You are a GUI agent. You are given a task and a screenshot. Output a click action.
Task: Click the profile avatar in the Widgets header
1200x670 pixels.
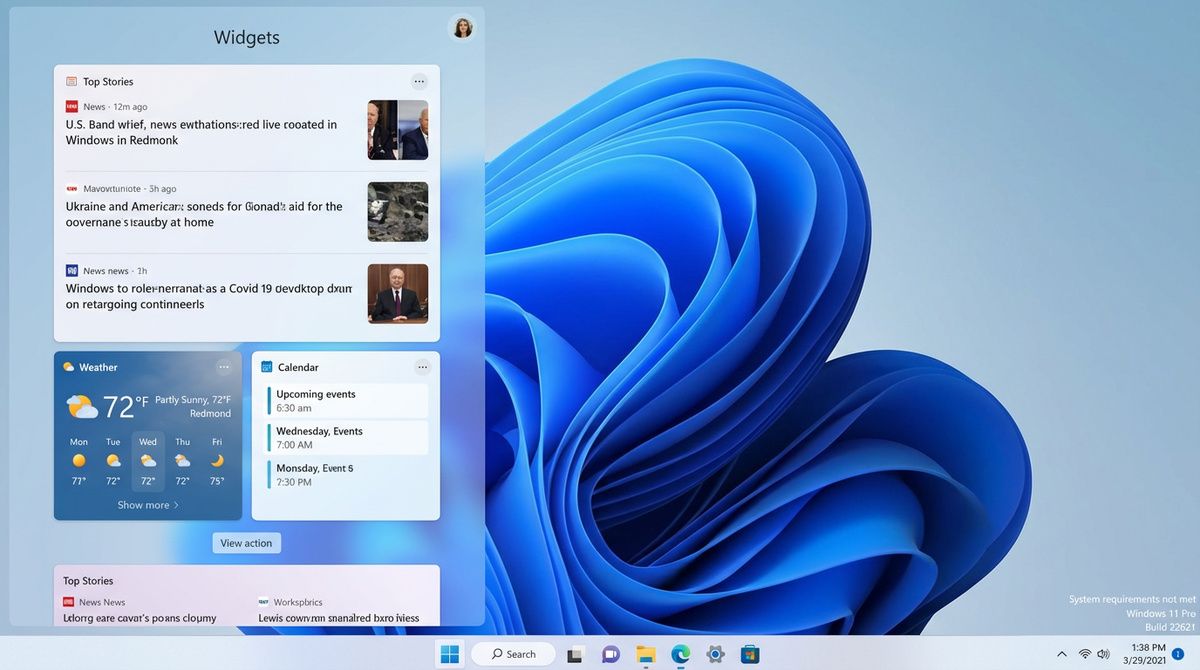pyautogui.click(x=462, y=28)
